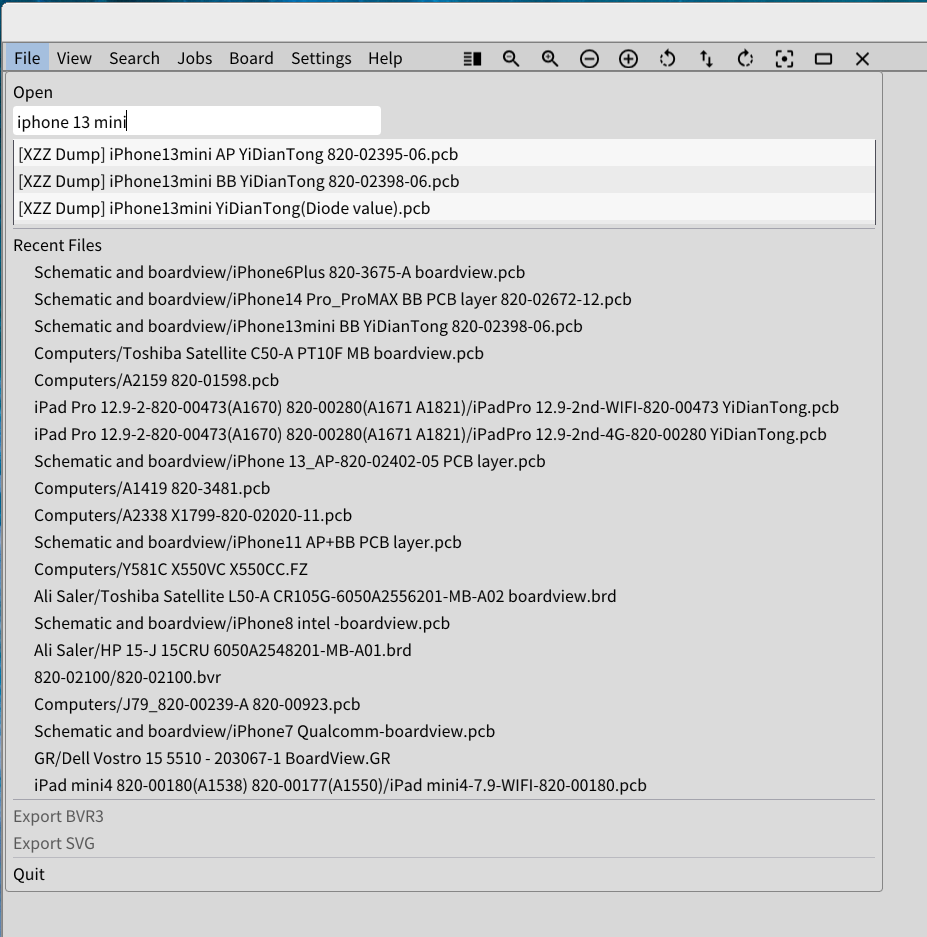The height and width of the screenshot is (937, 927).
Task: Toggle the side panel layout icon
Action: (x=472, y=59)
